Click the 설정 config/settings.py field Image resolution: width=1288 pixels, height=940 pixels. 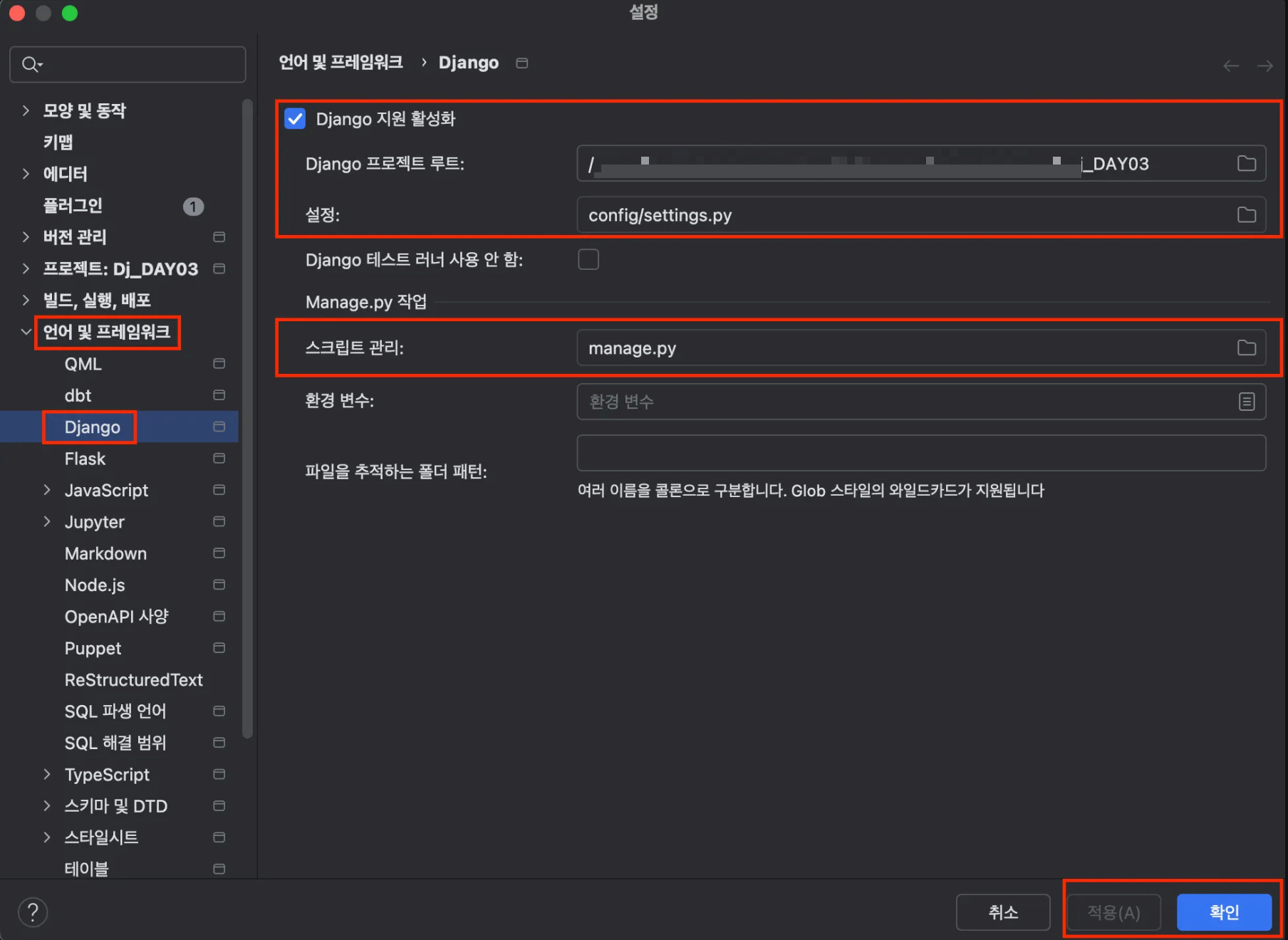(921, 215)
